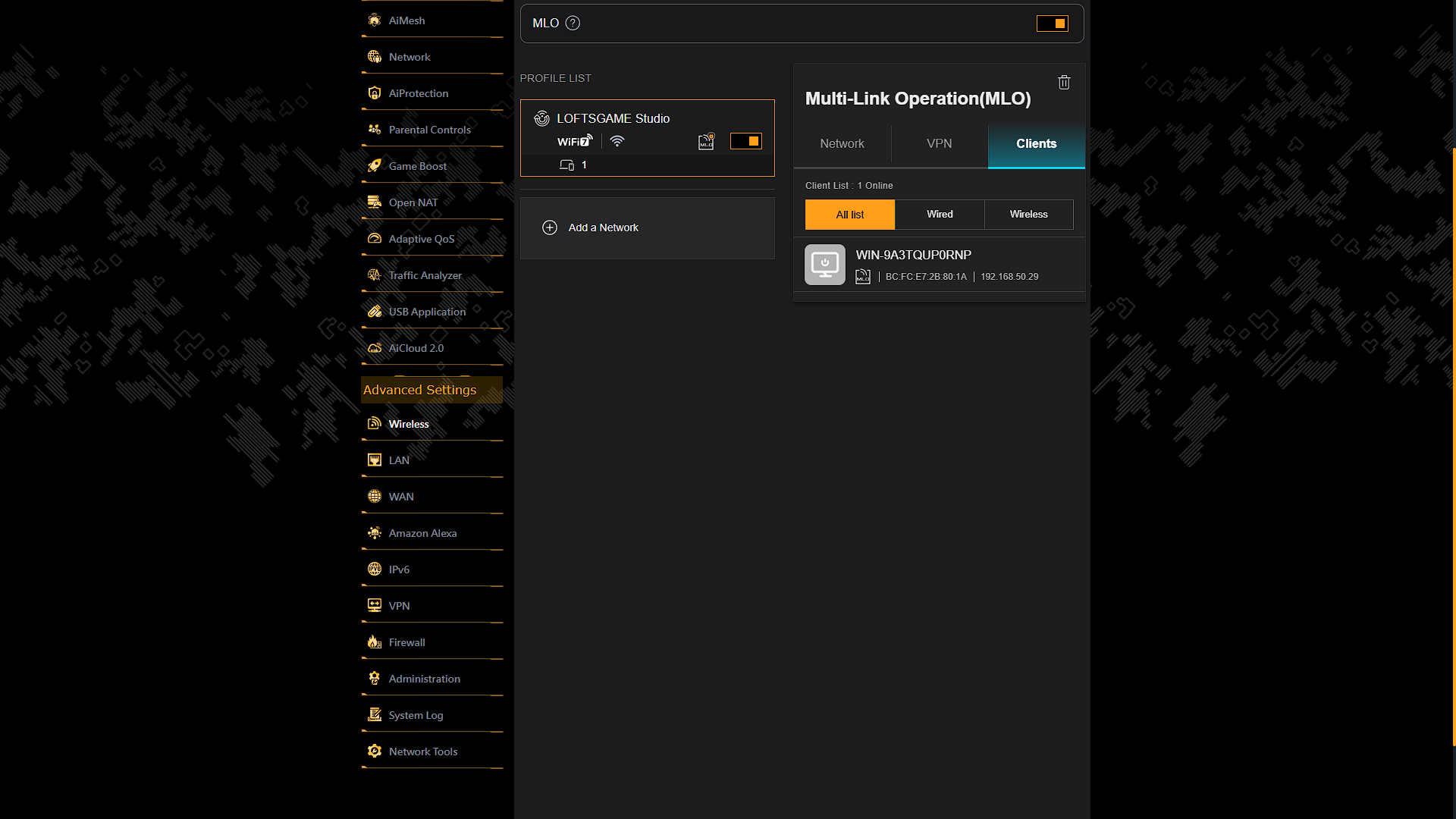Filter client list by Wireless
This screenshot has height=819, width=1456.
tap(1029, 215)
